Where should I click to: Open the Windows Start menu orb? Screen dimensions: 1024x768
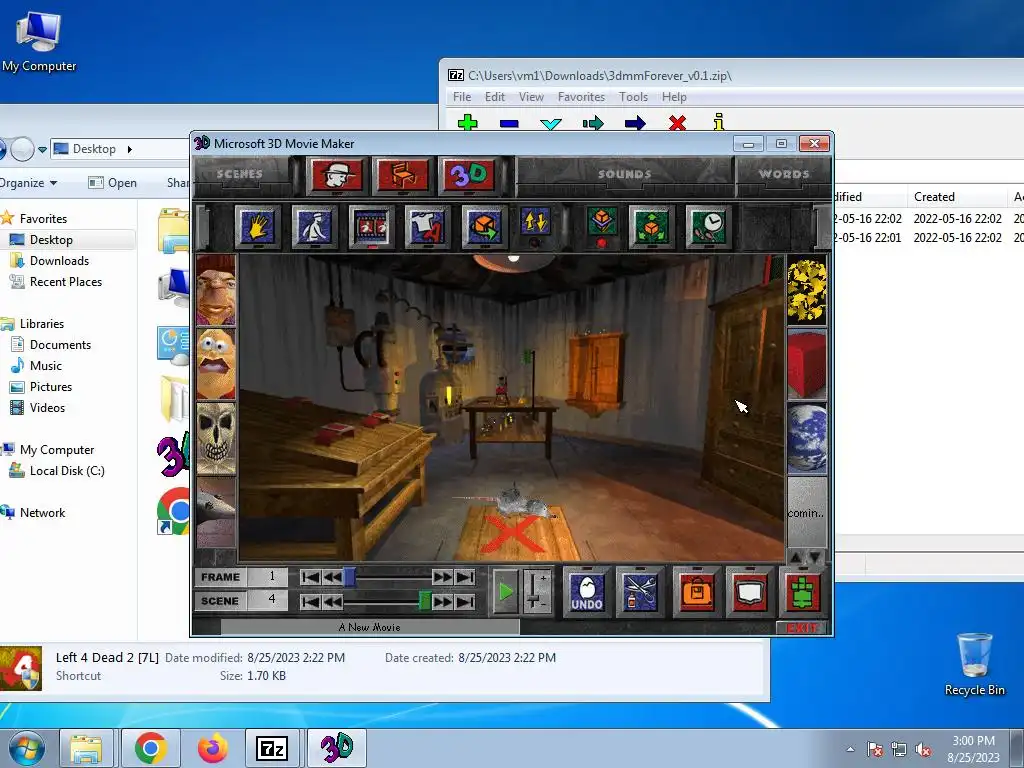tap(26, 748)
